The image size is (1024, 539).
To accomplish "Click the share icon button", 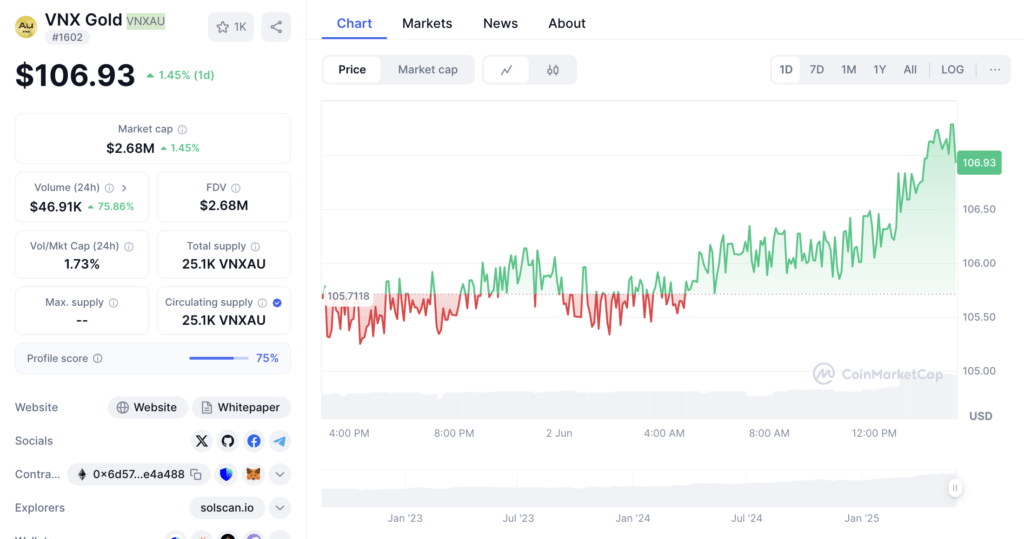I will (276, 27).
